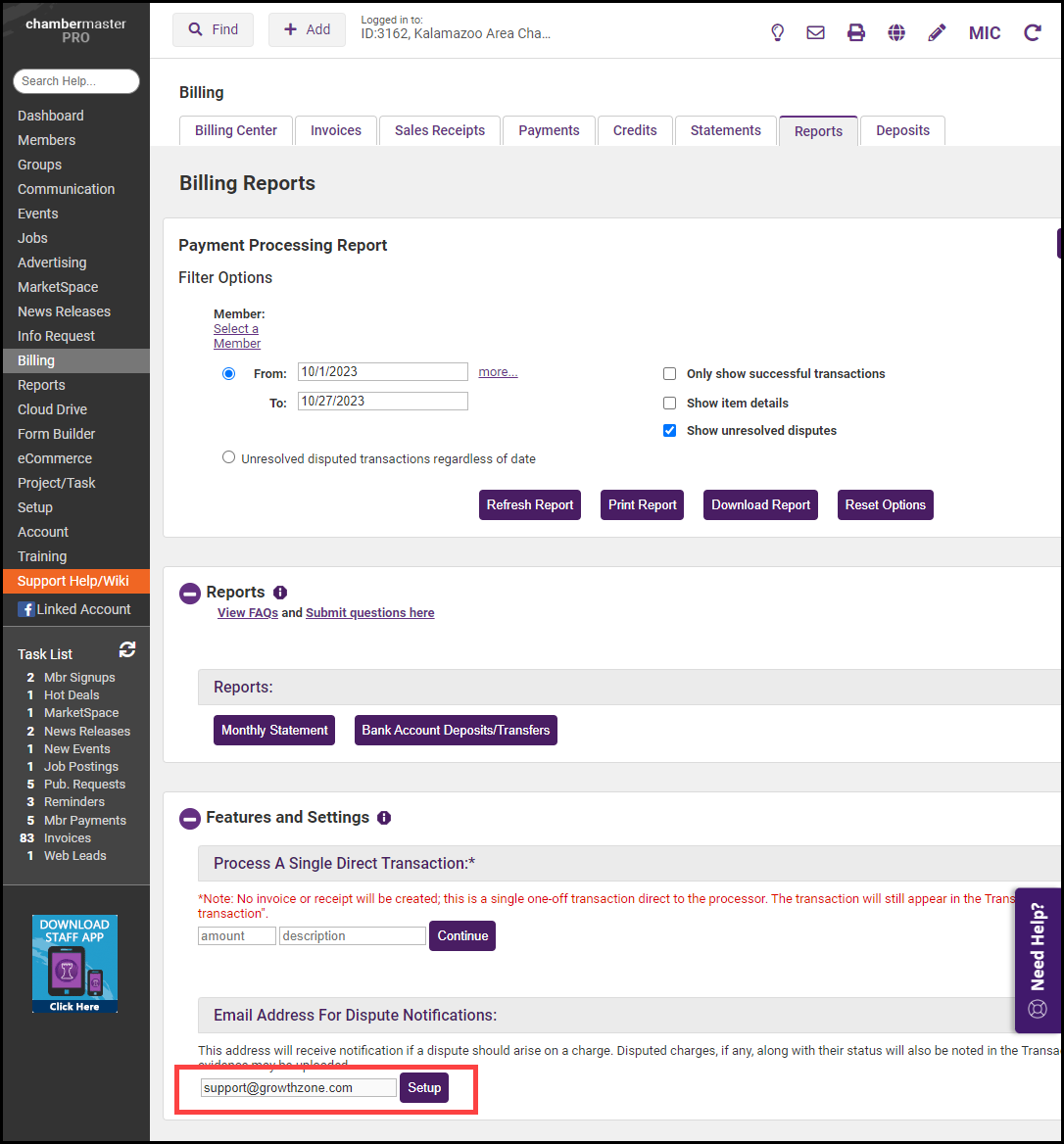Open the Web Leads task
1064x1144 pixels.
pos(75,856)
